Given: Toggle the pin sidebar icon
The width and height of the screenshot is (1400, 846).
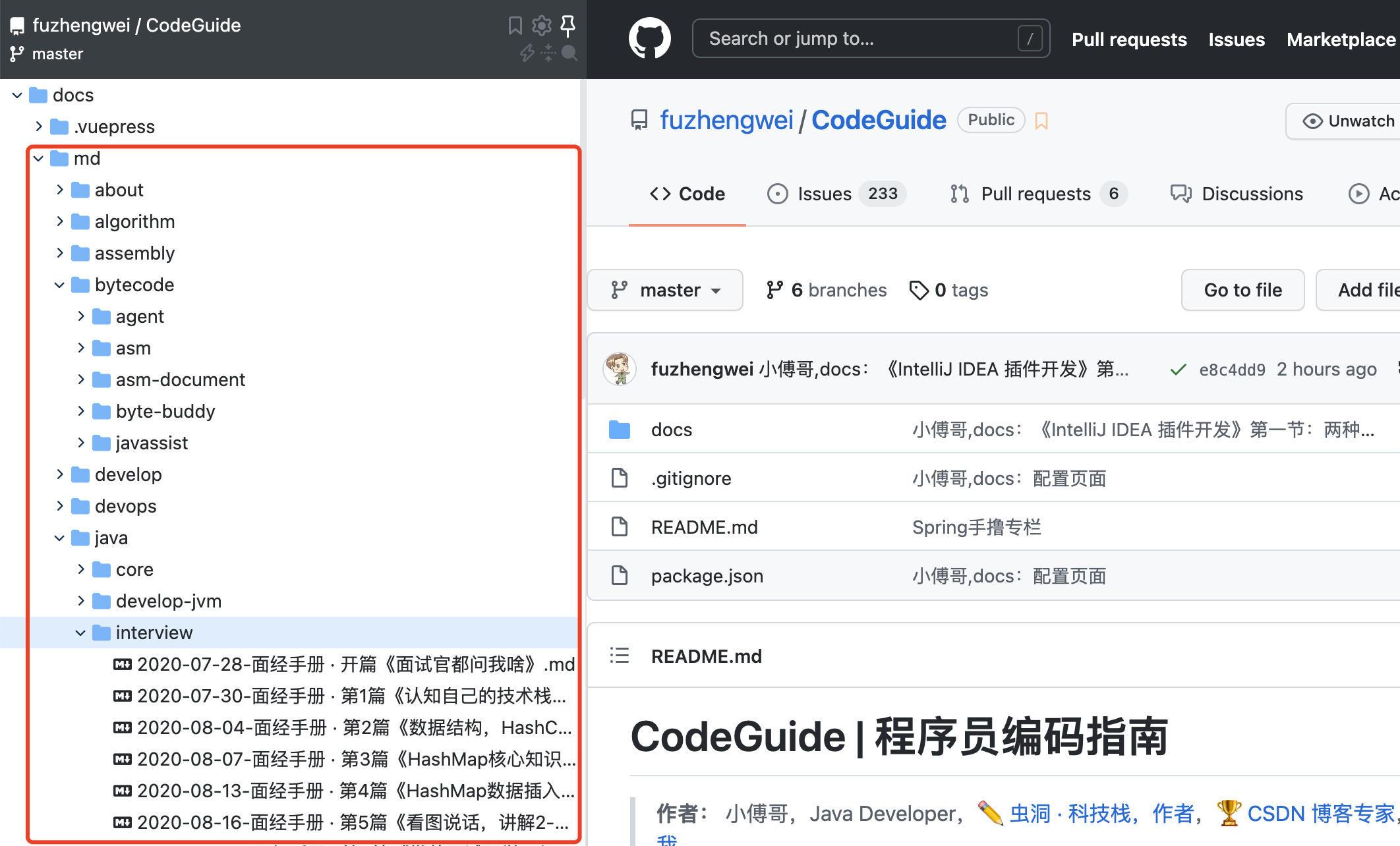Looking at the screenshot, I should (568, 26).
